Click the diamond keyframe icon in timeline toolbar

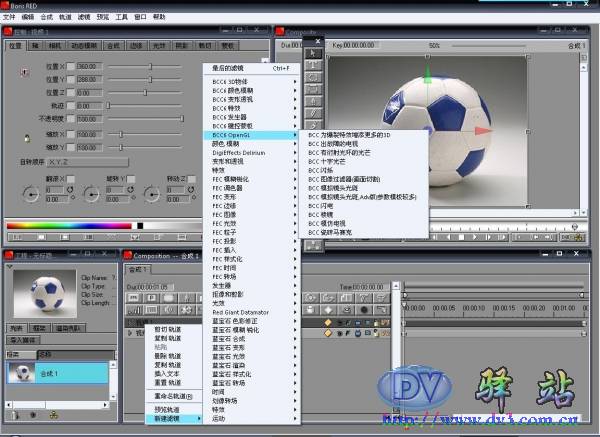pyautogui.click(x=328, y=310)
